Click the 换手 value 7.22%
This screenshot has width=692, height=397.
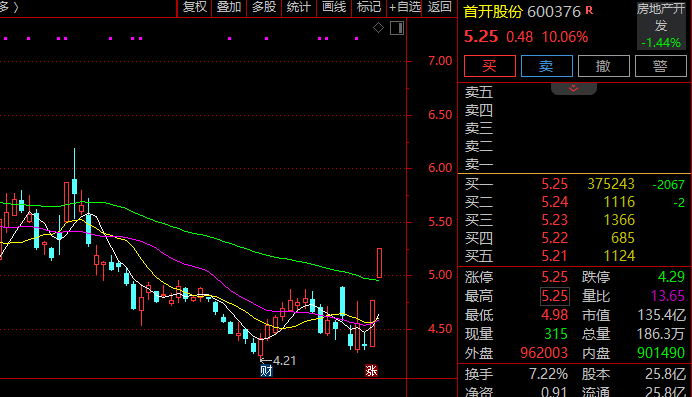coord(549,375)
